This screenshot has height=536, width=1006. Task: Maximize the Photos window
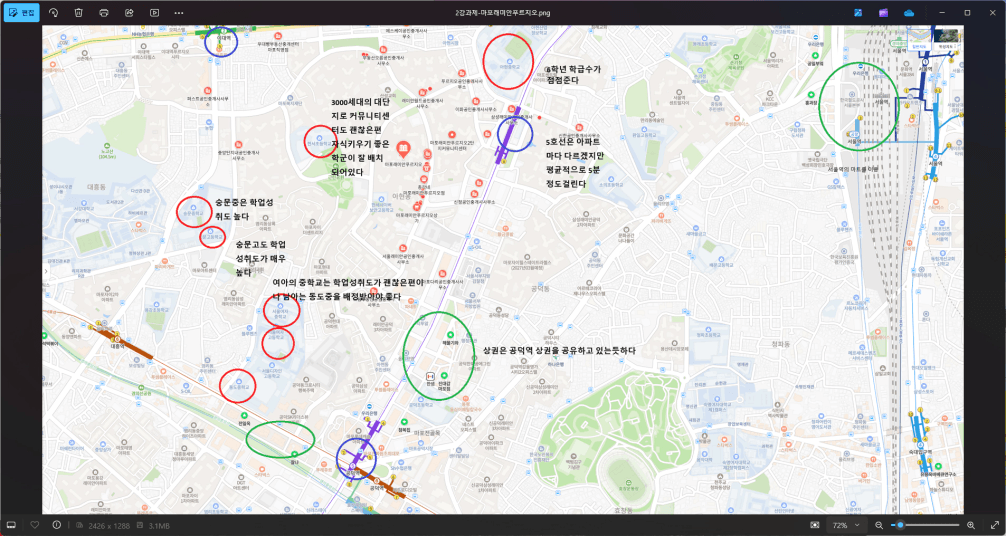pos(968,12)
